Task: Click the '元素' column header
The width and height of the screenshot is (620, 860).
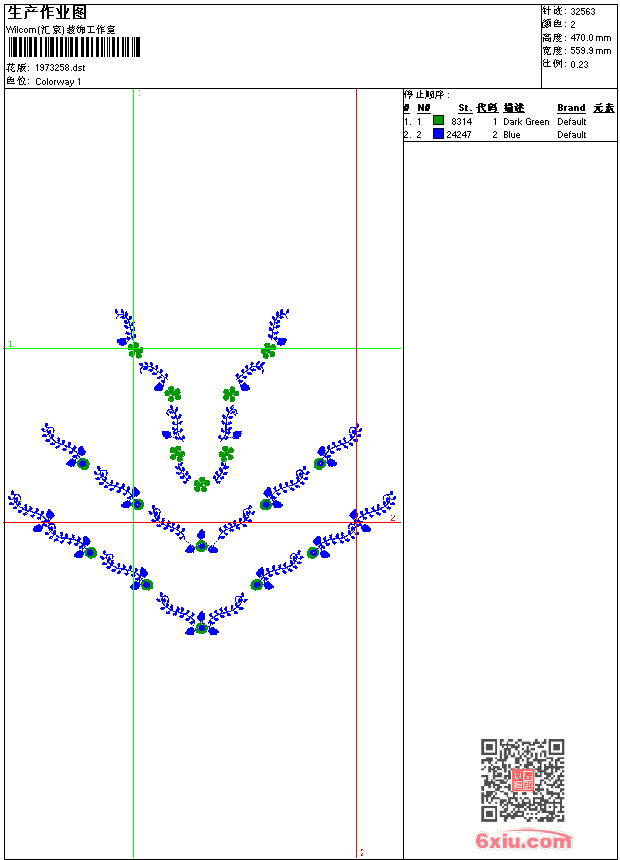Action: pos(604,108)
